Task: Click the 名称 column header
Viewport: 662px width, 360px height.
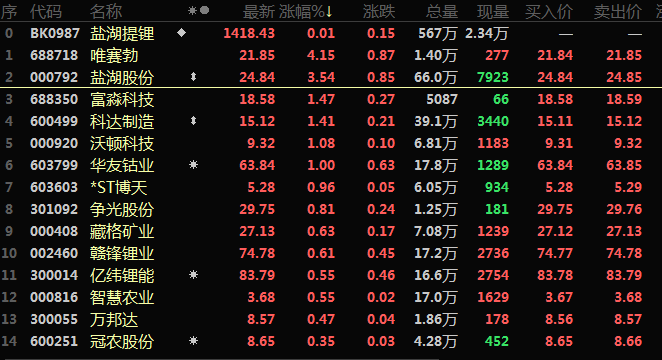Action: pyautogui.click(x=106, y=11)
